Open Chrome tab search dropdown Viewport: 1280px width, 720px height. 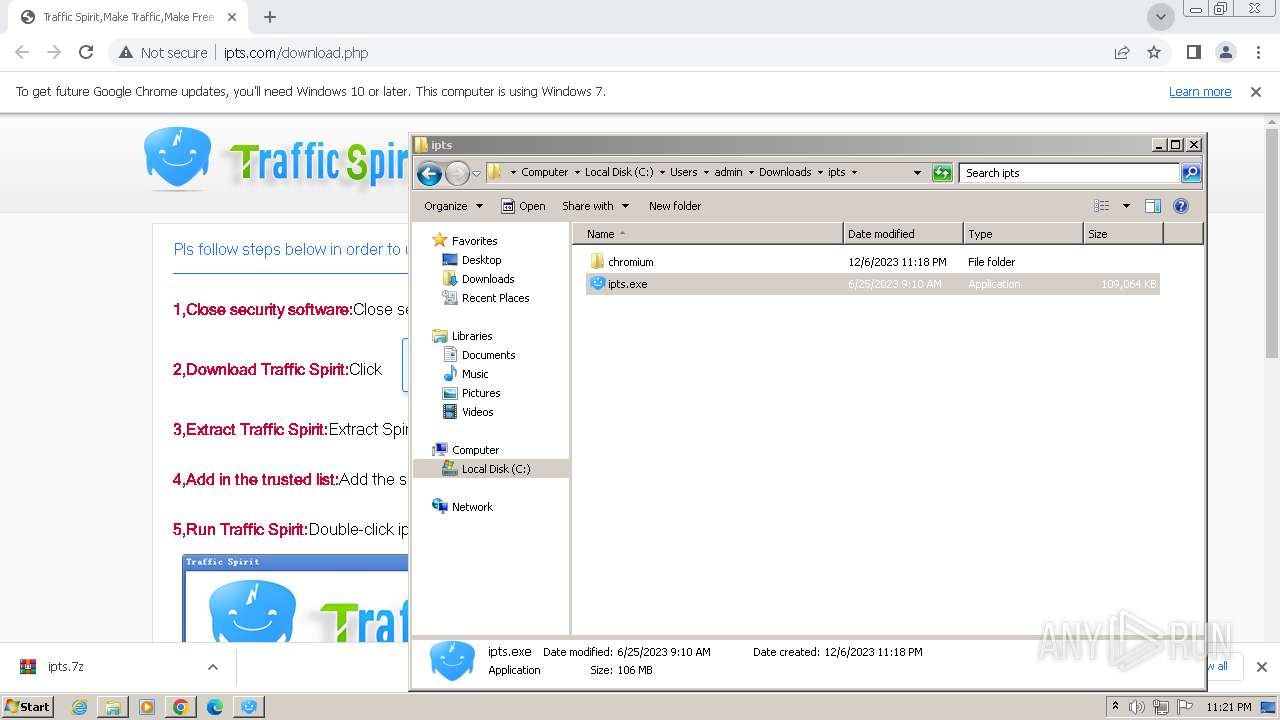pyautogui.click(x=1160, y=17)
